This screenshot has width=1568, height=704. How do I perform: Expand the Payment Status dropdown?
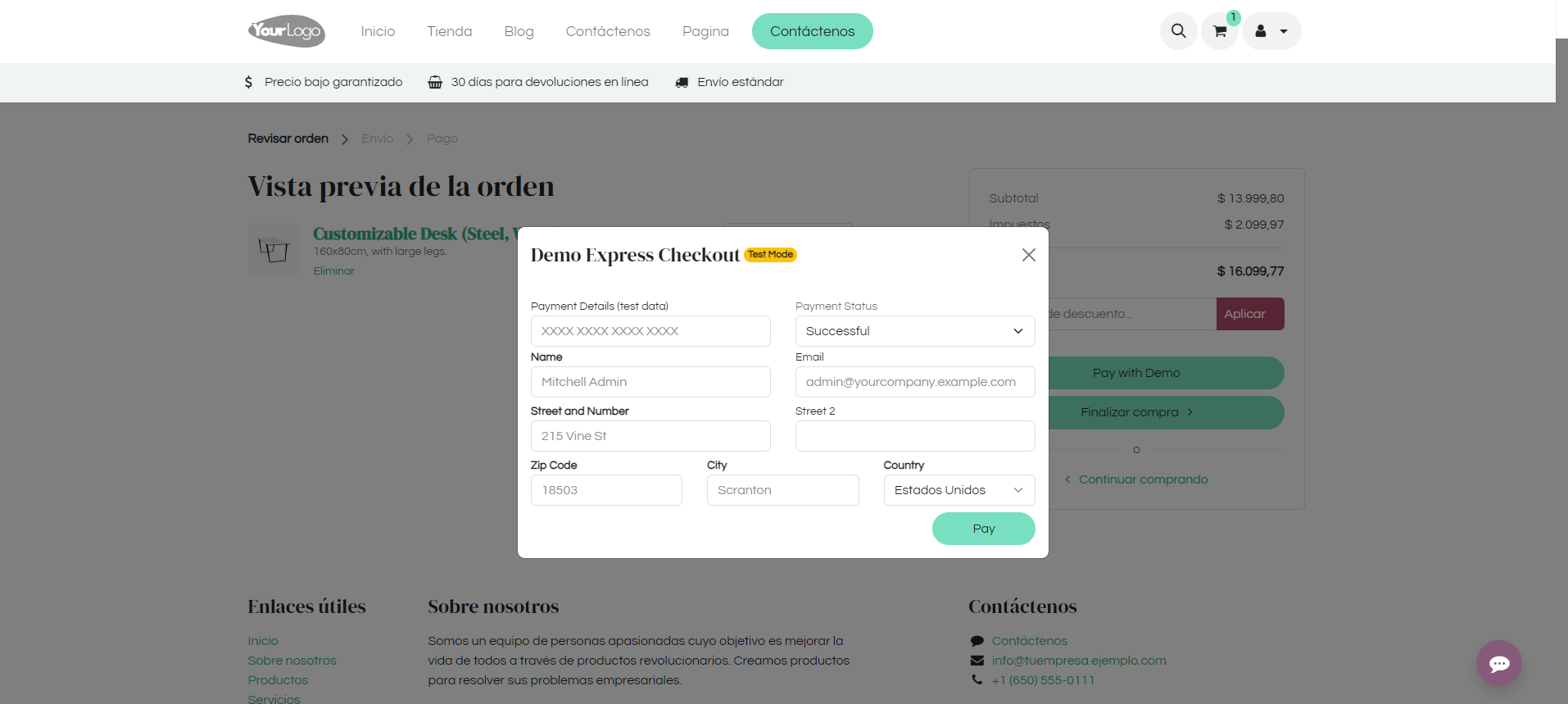coord(914,331)
